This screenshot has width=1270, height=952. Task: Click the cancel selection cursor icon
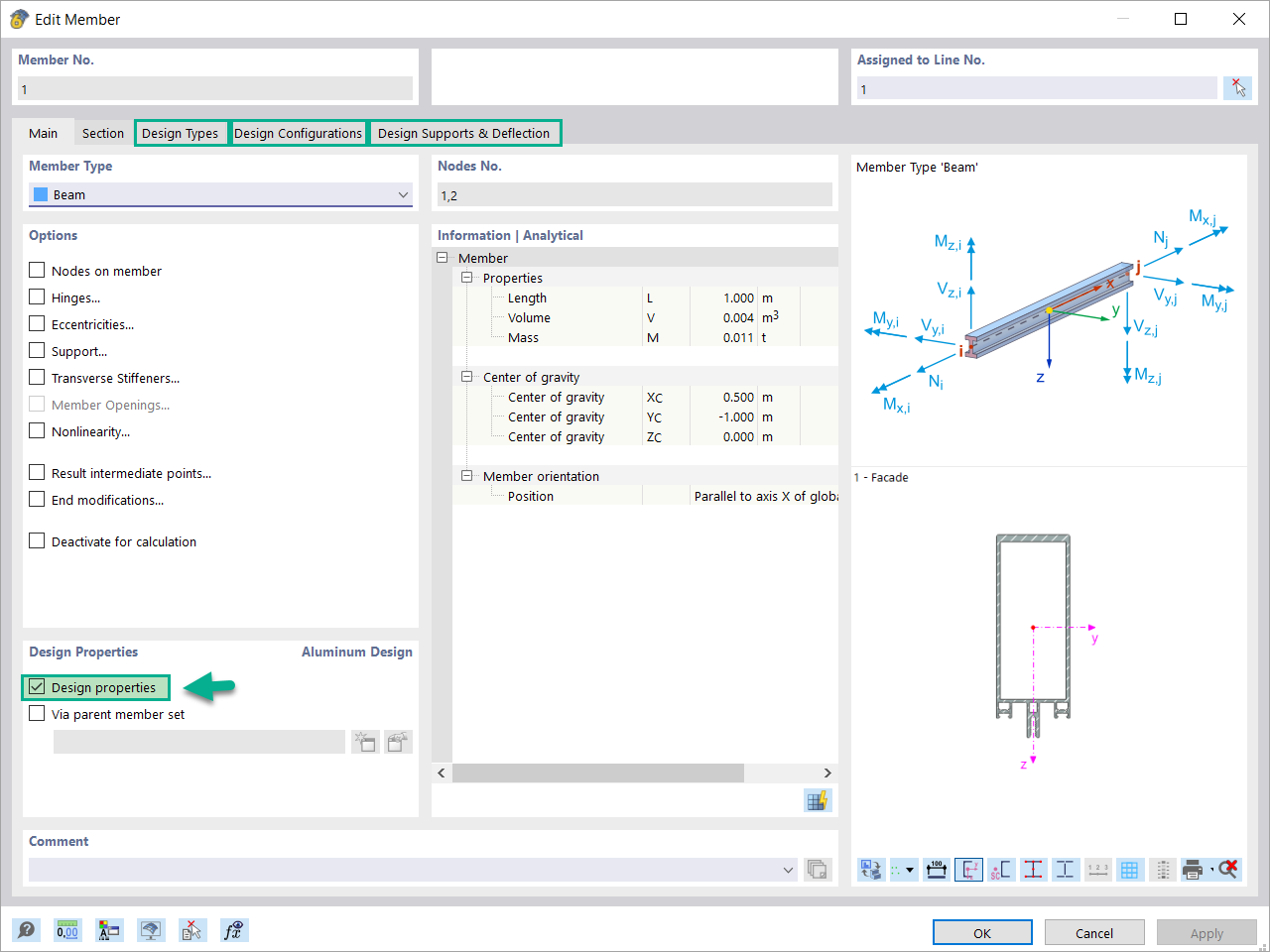point(192,930)
